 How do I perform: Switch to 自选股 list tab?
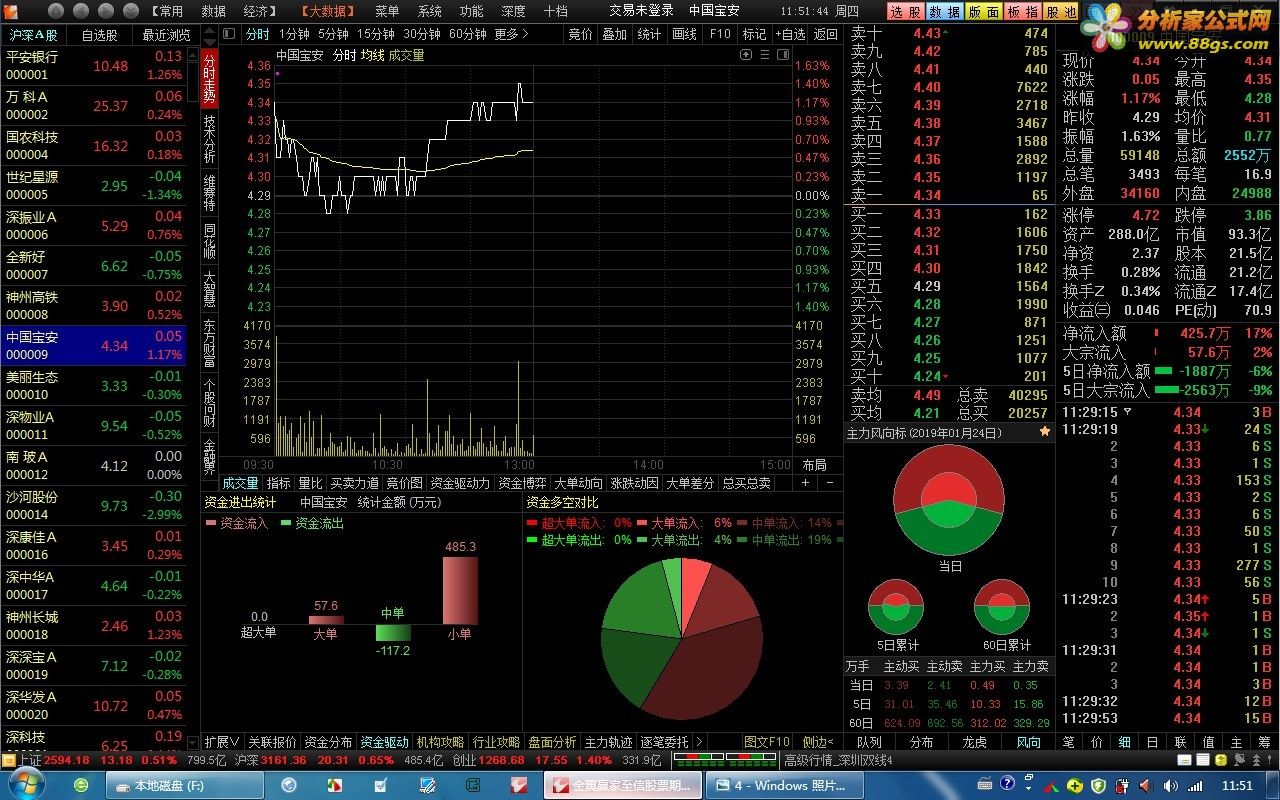[99, 34]
